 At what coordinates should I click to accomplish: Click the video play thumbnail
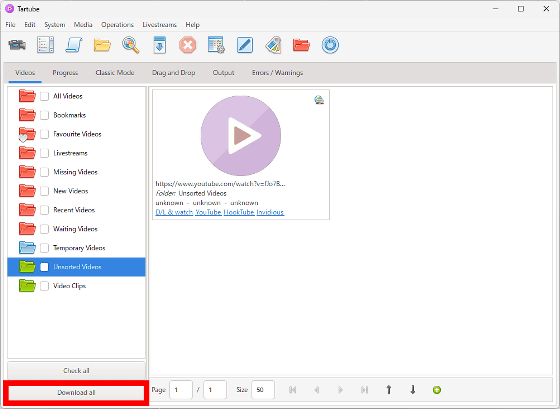[x=241, y=136]
